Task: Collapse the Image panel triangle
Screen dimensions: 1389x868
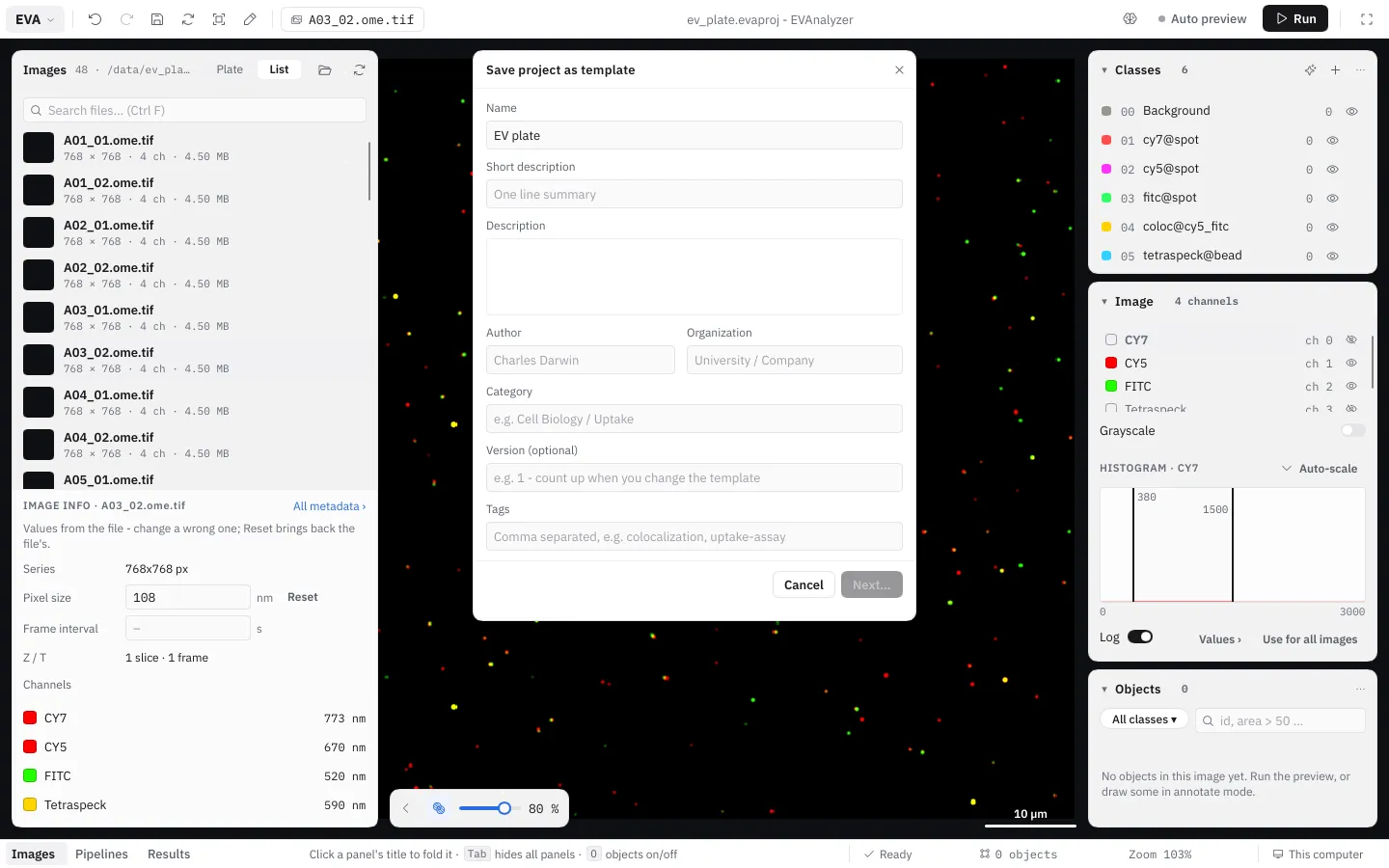Action: coord(1103,302)
